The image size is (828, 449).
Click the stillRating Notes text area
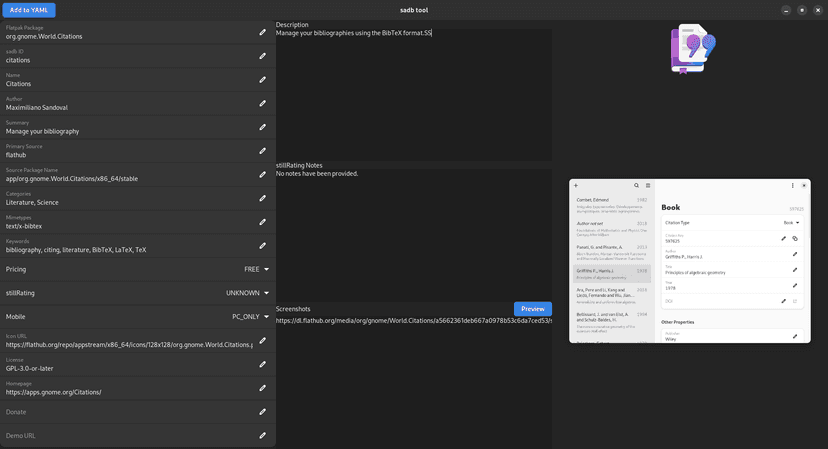point(413,235)
